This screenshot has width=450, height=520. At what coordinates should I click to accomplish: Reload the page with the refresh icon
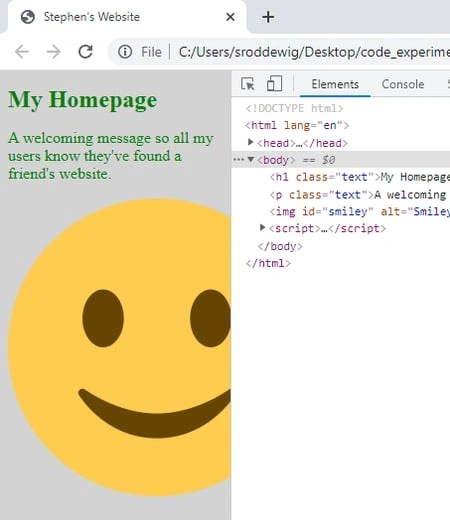coord(85,52)
